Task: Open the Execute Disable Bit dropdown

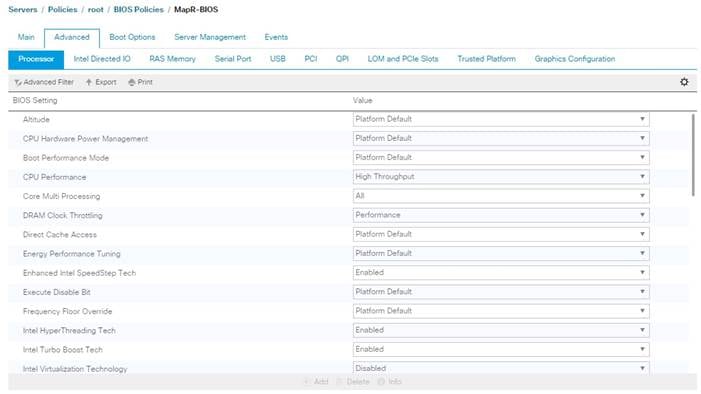Action: [x=501, y=292]
